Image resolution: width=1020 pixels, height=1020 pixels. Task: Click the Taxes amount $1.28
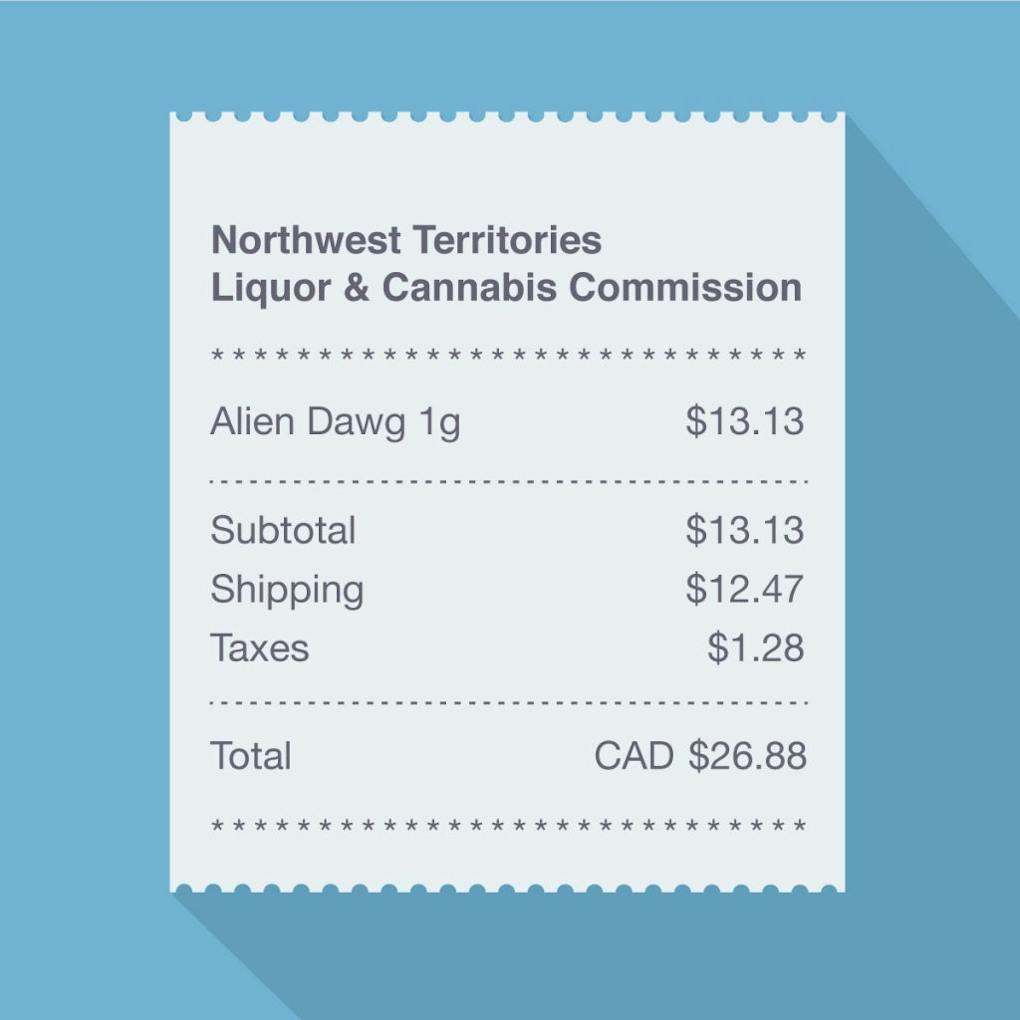click(x=755, y=648)
